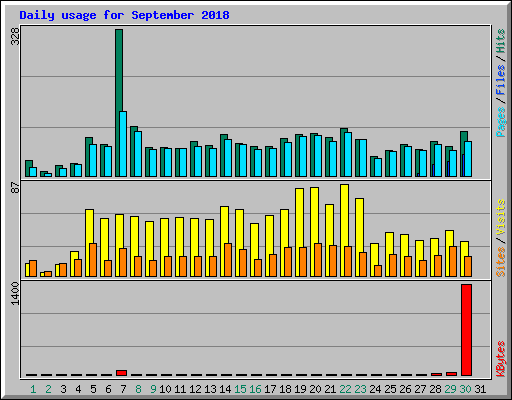The height and width of the screenshot is (400, 512).
Task: Click day label '9' on the x-axis
Action: (x=153, y=389)
